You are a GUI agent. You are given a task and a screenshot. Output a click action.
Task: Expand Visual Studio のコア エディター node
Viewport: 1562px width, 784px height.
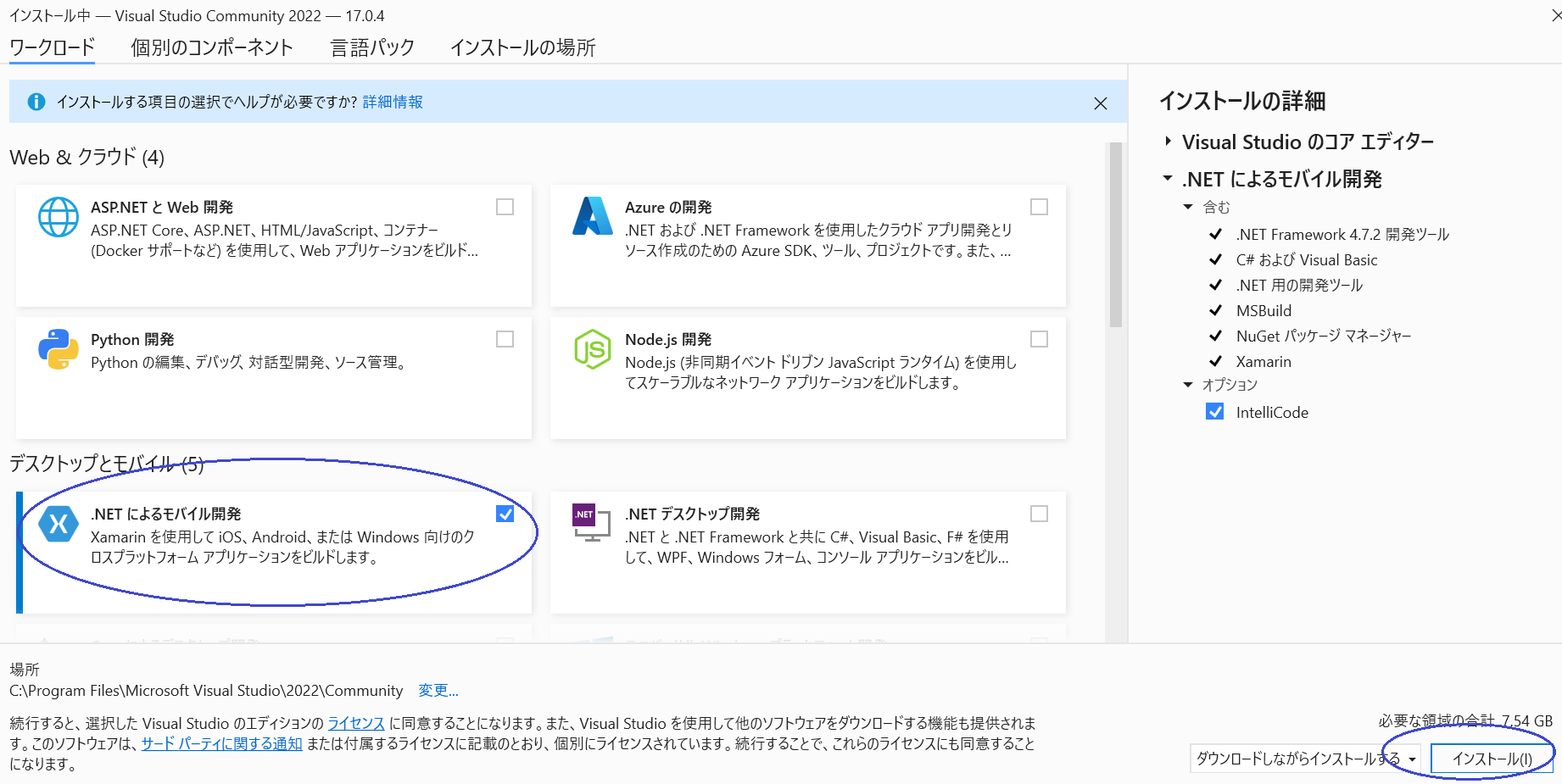coord(1169,142)
